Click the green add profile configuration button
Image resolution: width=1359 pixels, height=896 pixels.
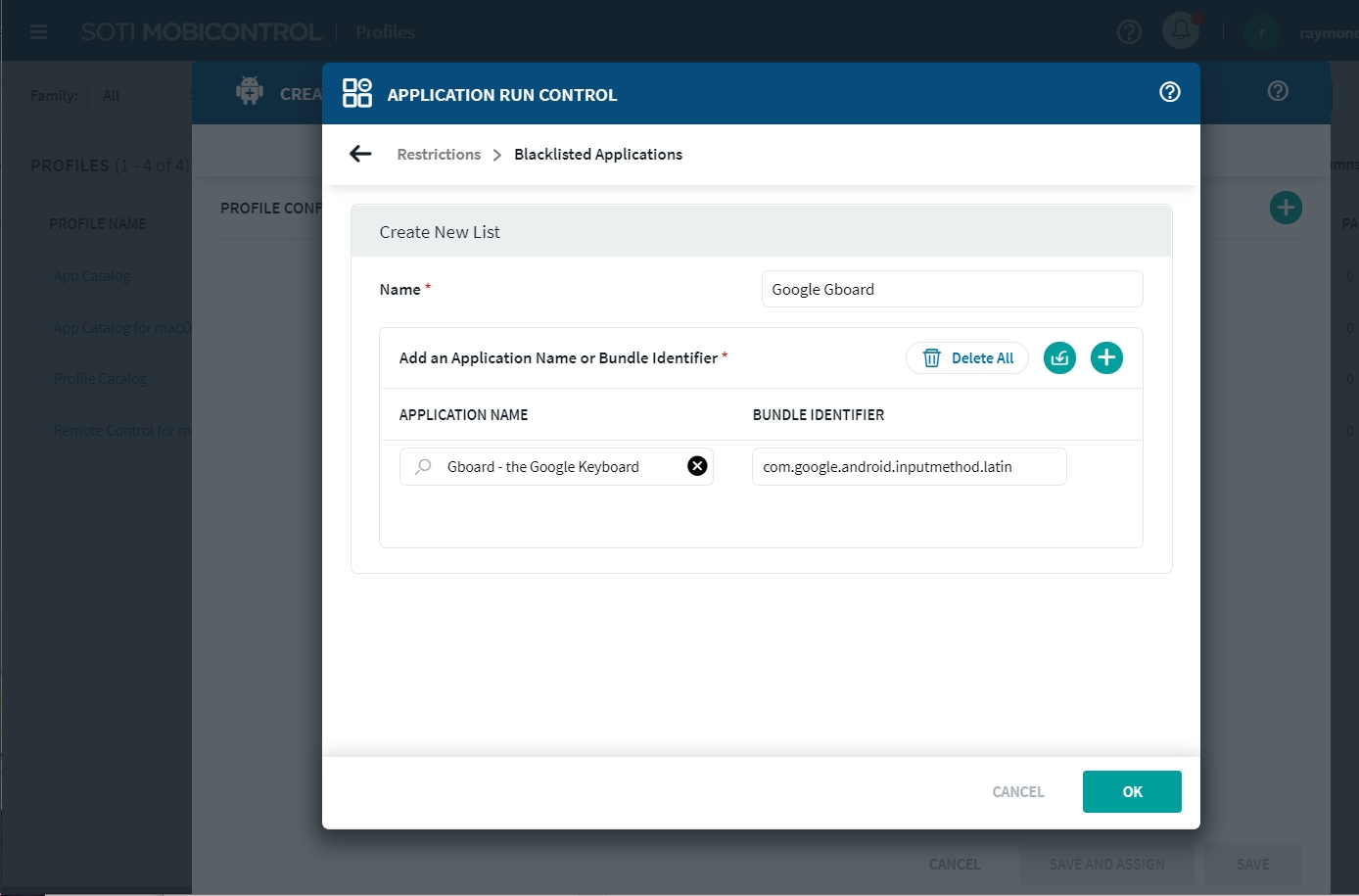(1285, 208)
